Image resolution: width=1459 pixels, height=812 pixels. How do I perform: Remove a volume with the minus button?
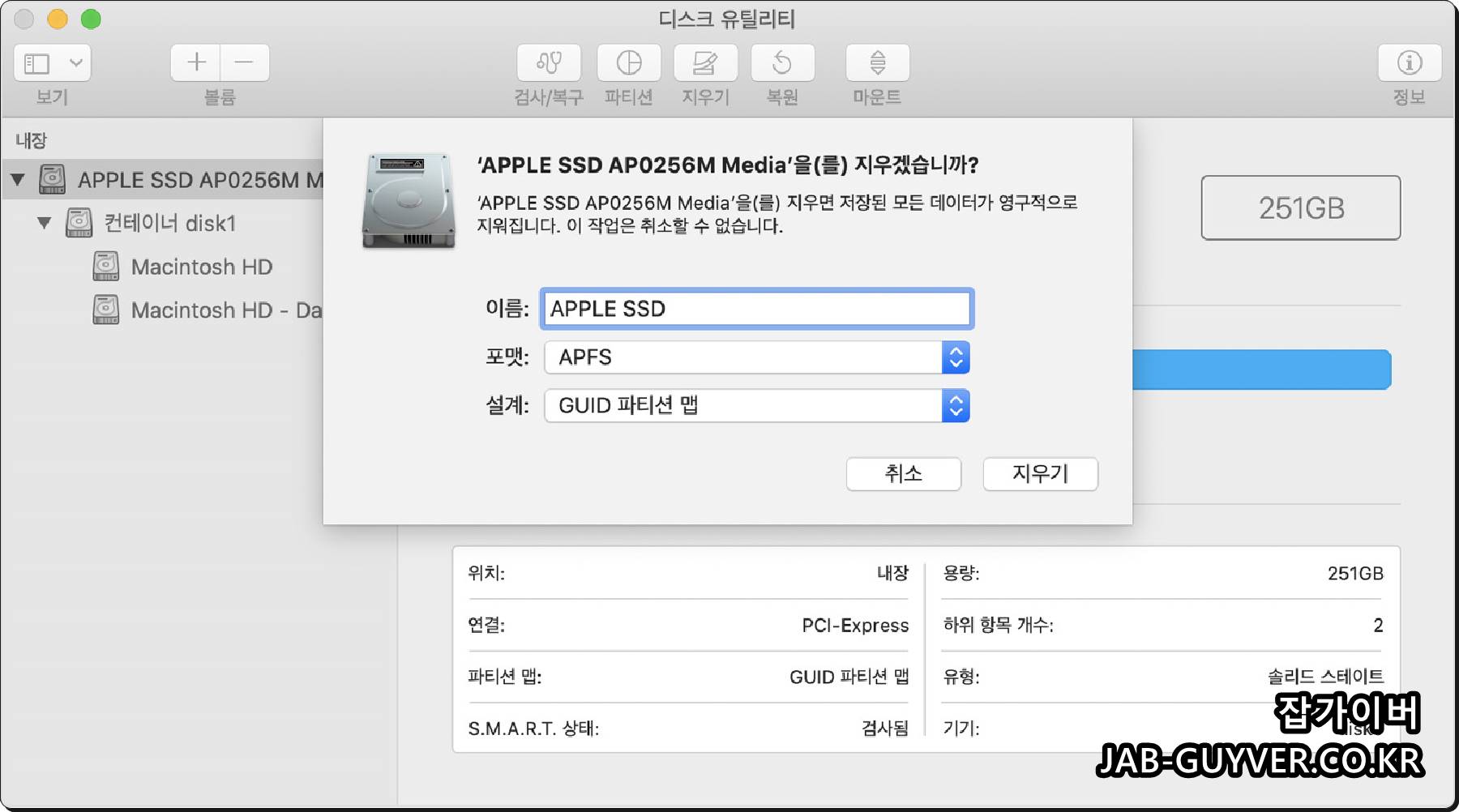click(244, 62)
